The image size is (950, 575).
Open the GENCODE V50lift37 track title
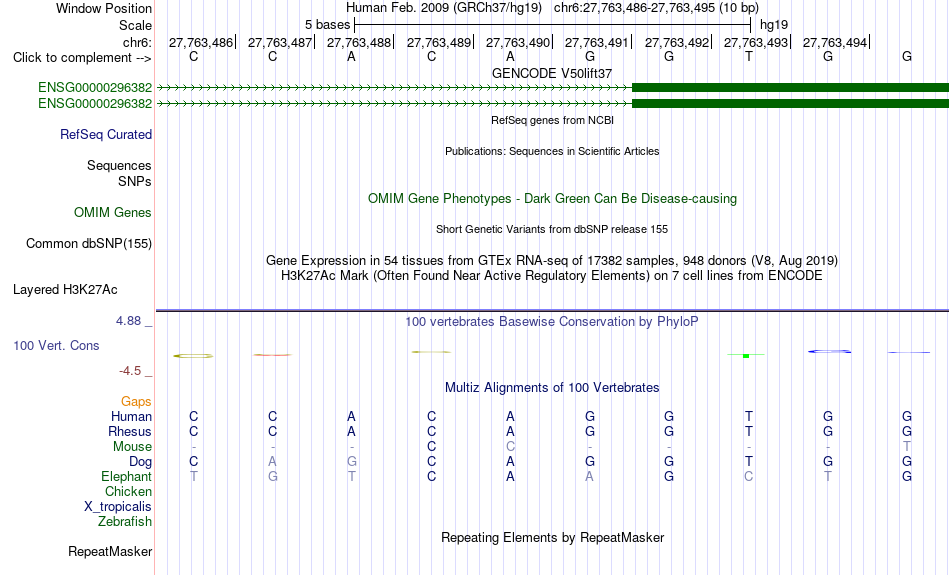pos(552,73)
